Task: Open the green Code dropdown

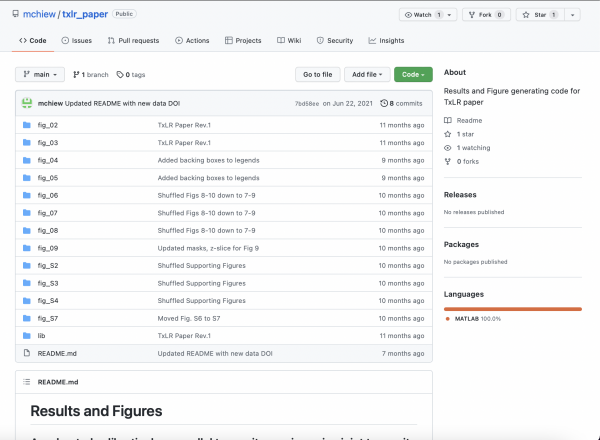Action: (x=413, y=75)
